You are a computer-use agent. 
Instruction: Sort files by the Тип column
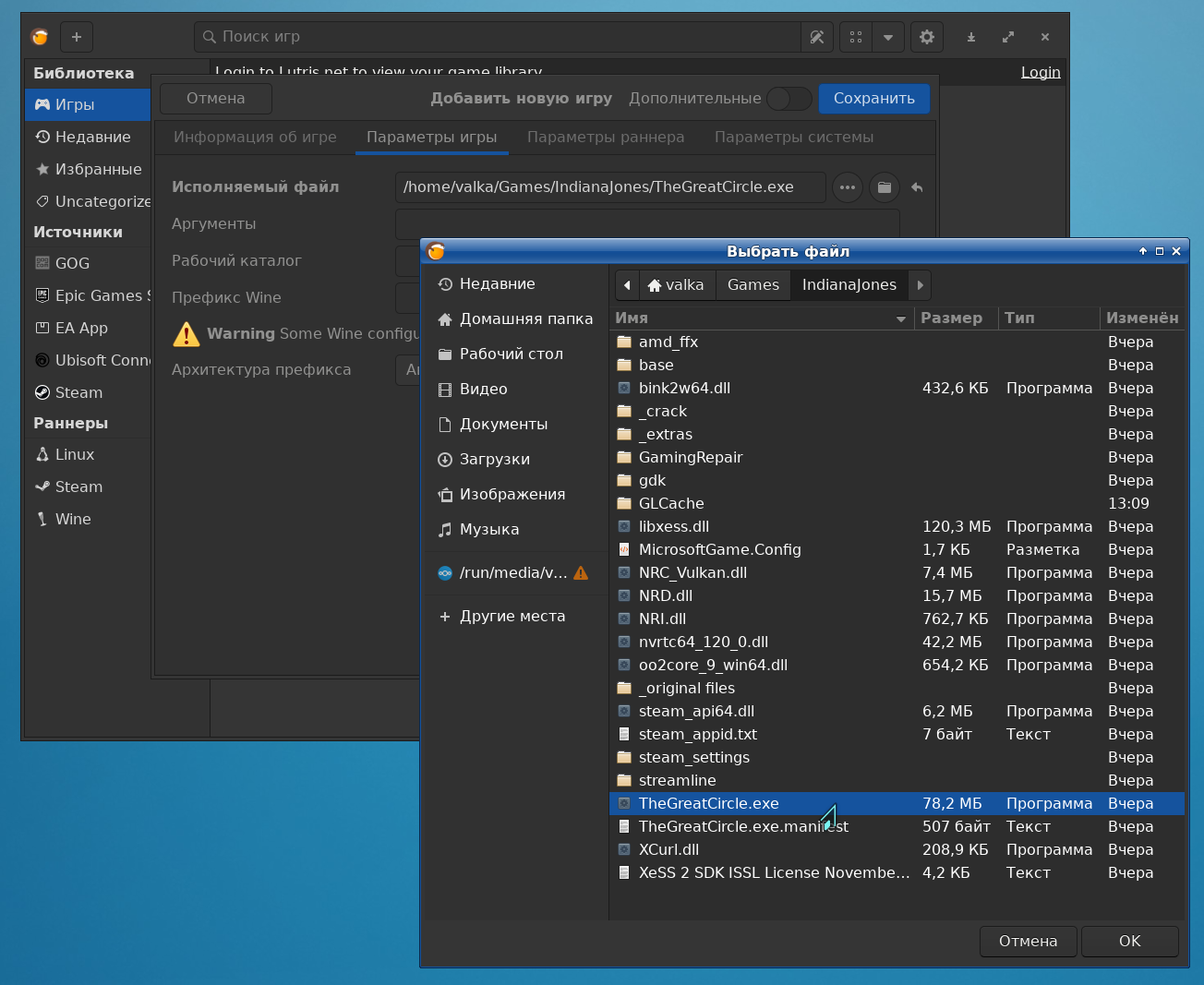tap(1049, 318)
